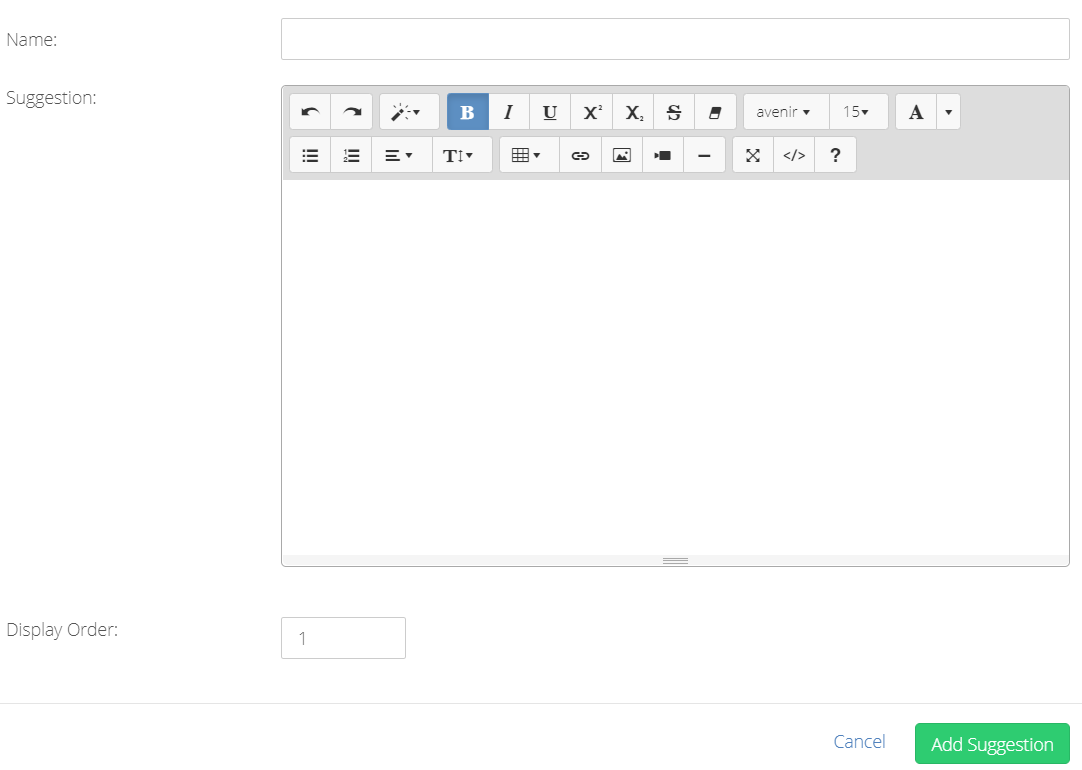This screenshot has width=1082, height=770.
Task: Open the avenir font family dropdown
Action: (x=787, y=112)
